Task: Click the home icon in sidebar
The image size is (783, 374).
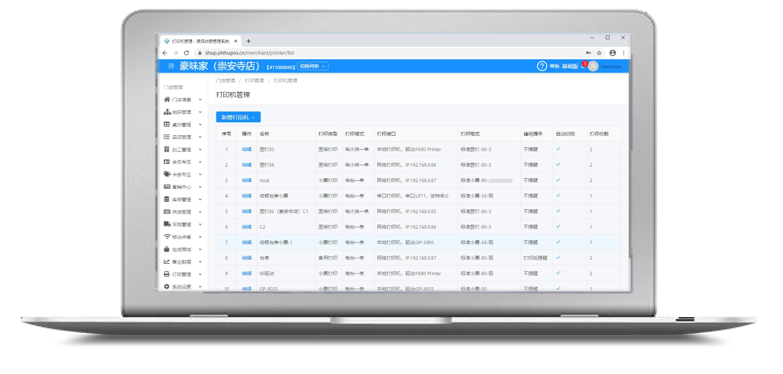Action: [167, 99]
